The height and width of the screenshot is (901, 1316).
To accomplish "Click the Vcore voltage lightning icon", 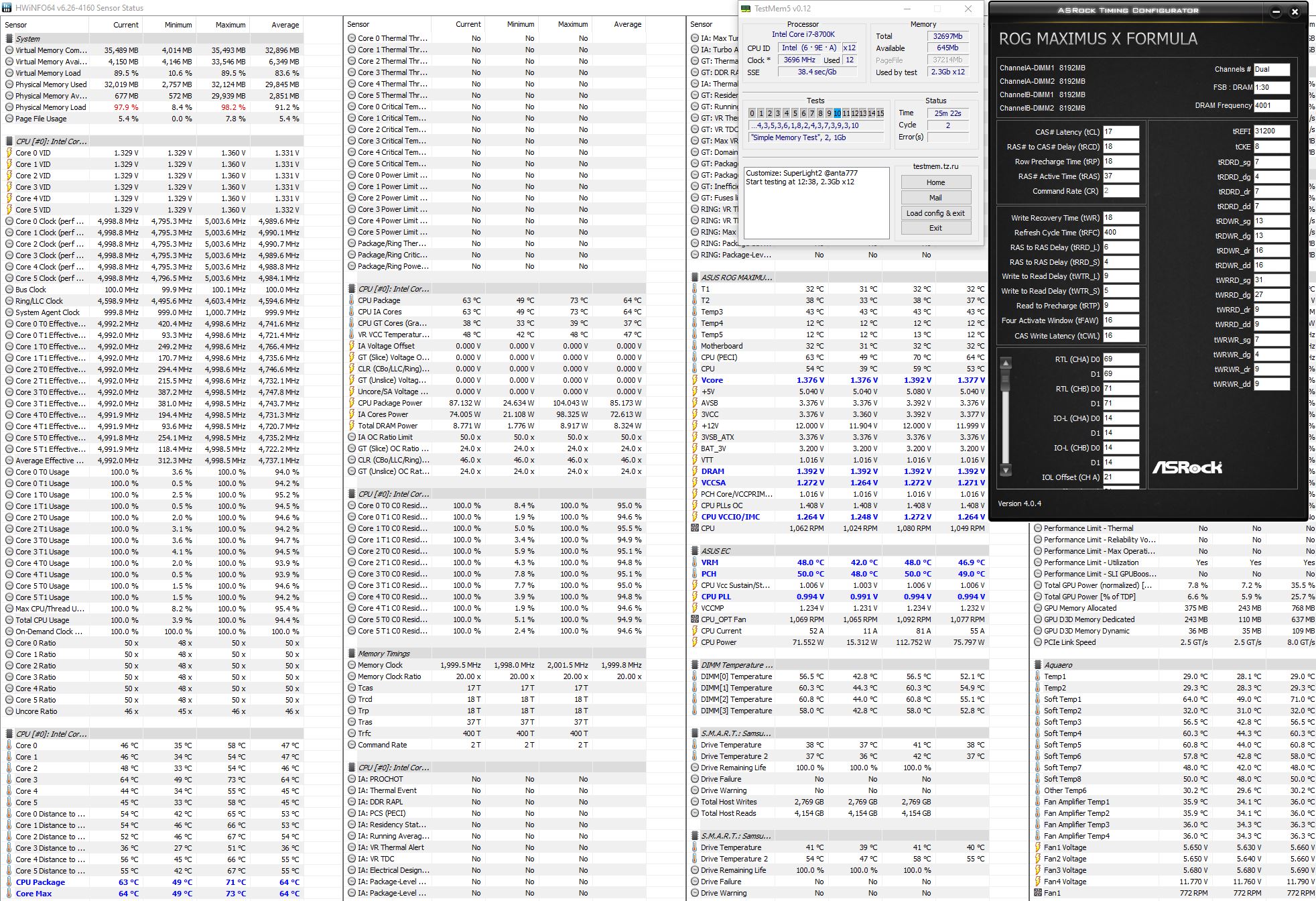I will click(695, 380).
